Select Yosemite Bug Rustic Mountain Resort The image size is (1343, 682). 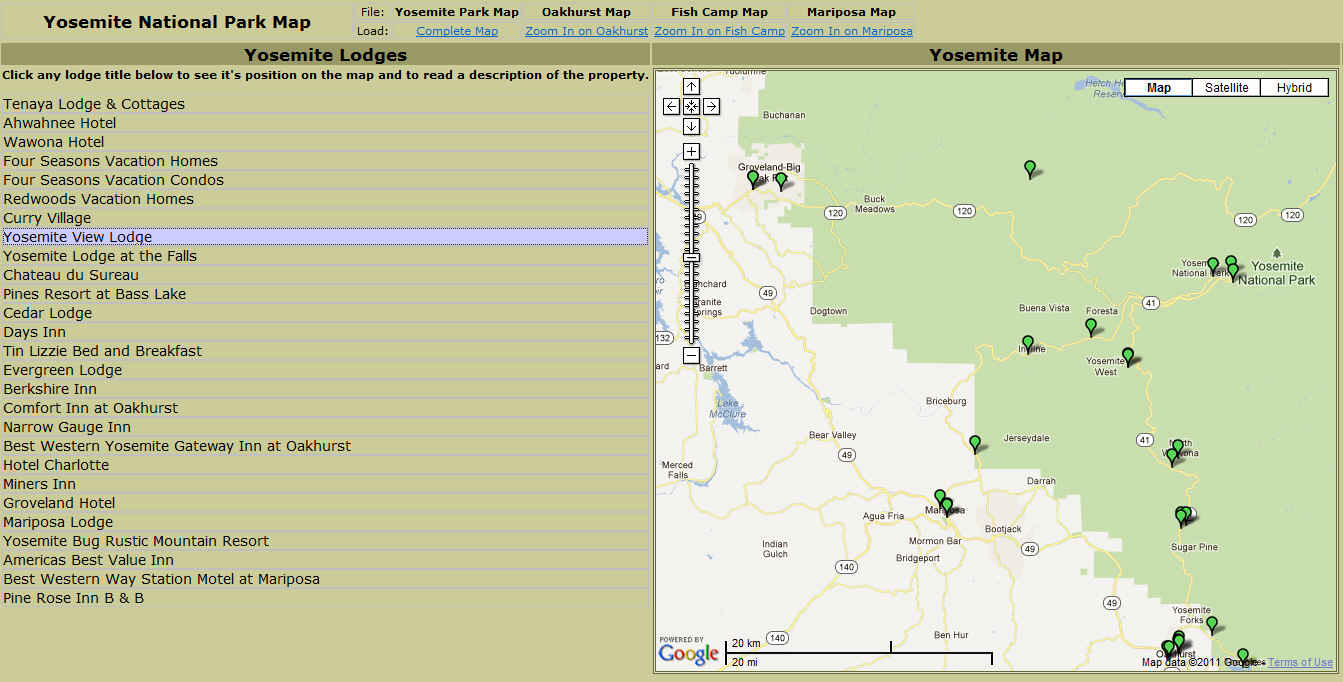[x=325, y=541]
